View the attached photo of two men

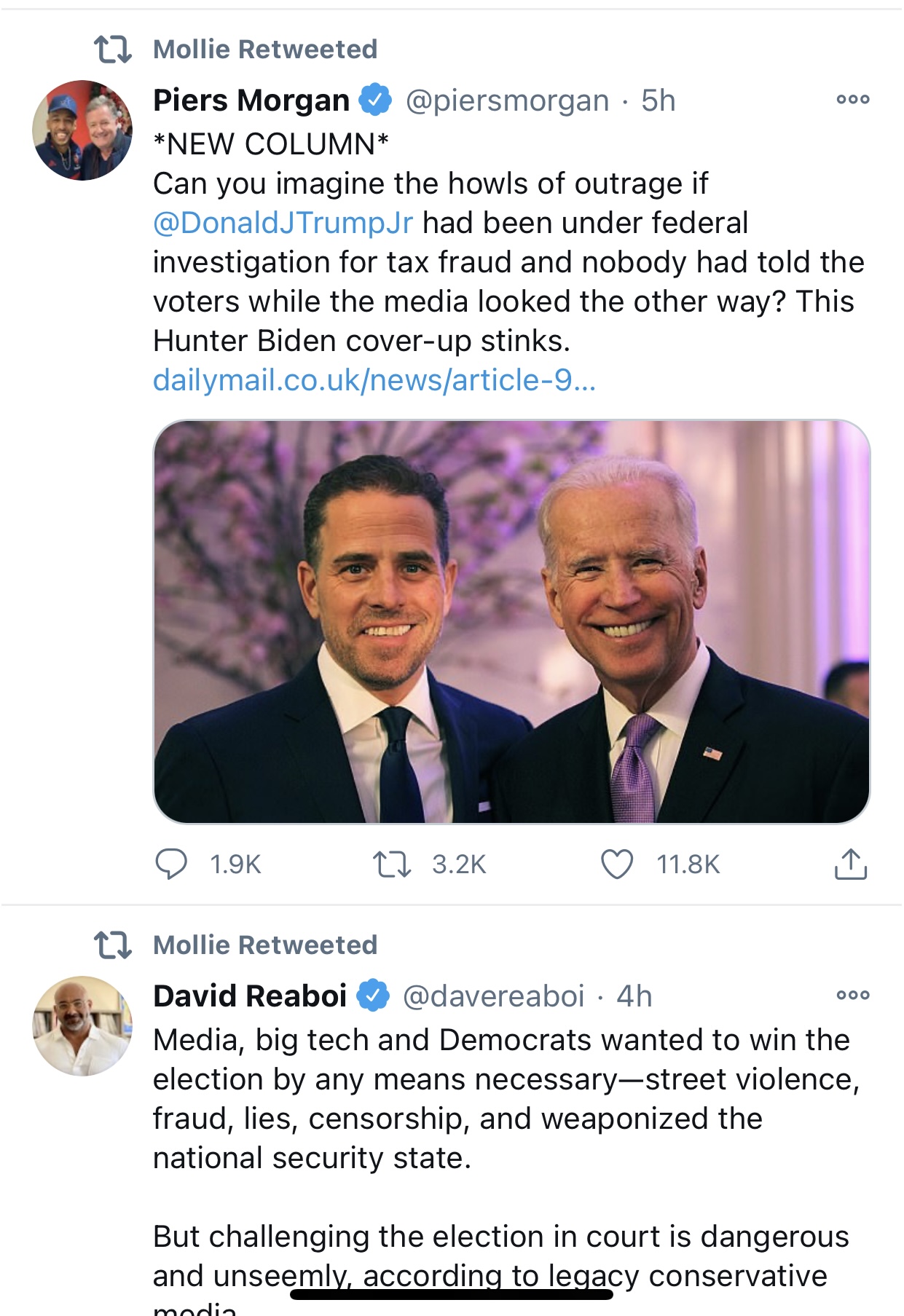coord(511,622)
